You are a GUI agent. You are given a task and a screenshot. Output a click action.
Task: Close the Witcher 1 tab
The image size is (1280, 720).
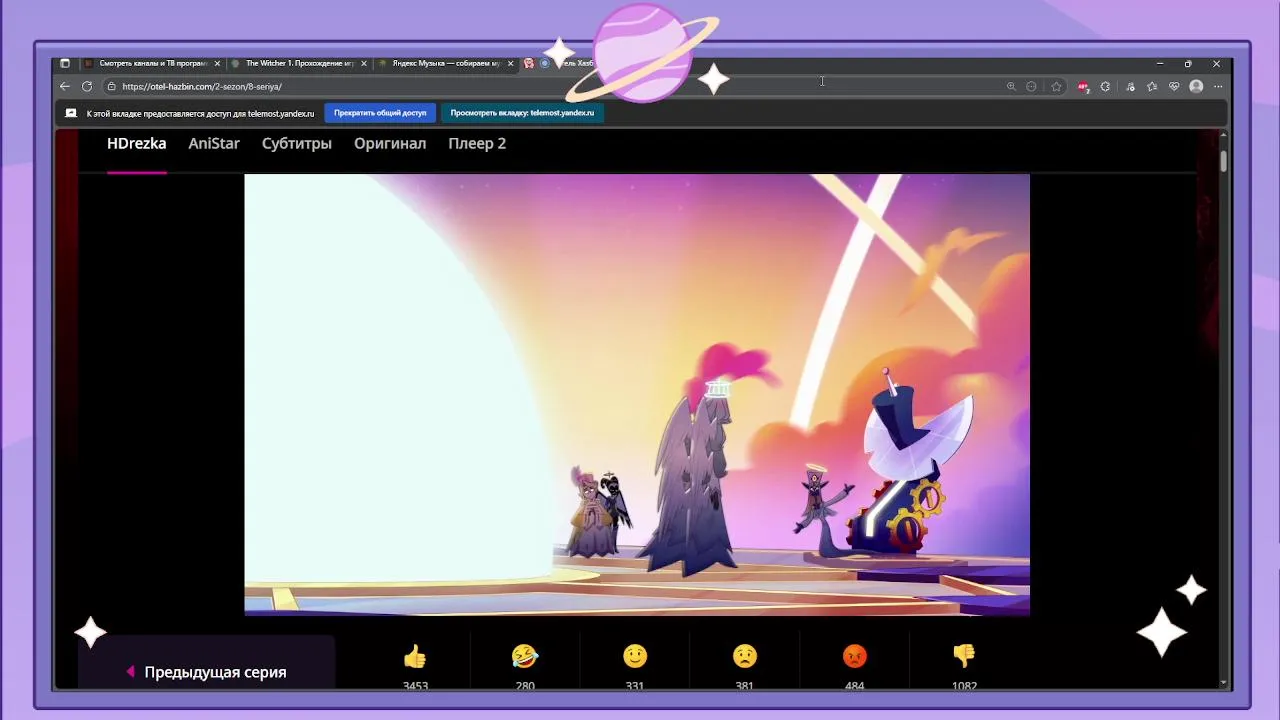[364, 63]
